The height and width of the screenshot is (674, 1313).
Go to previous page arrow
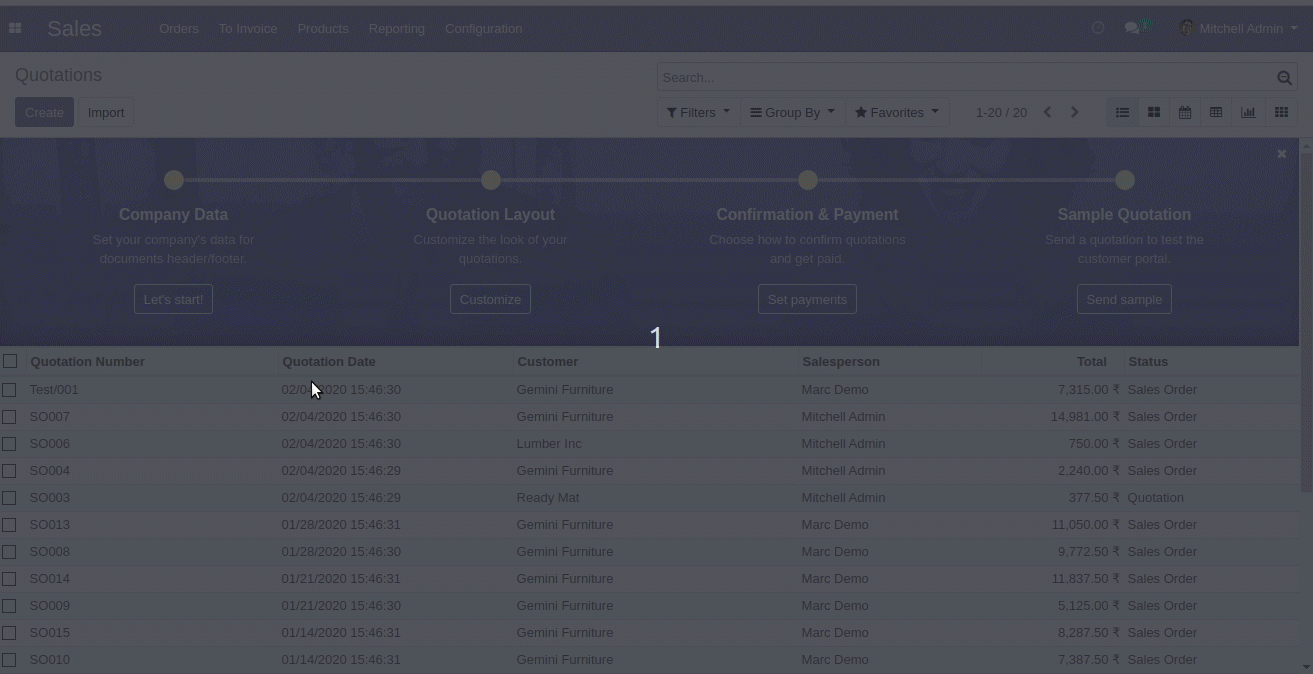(1047, 112)
